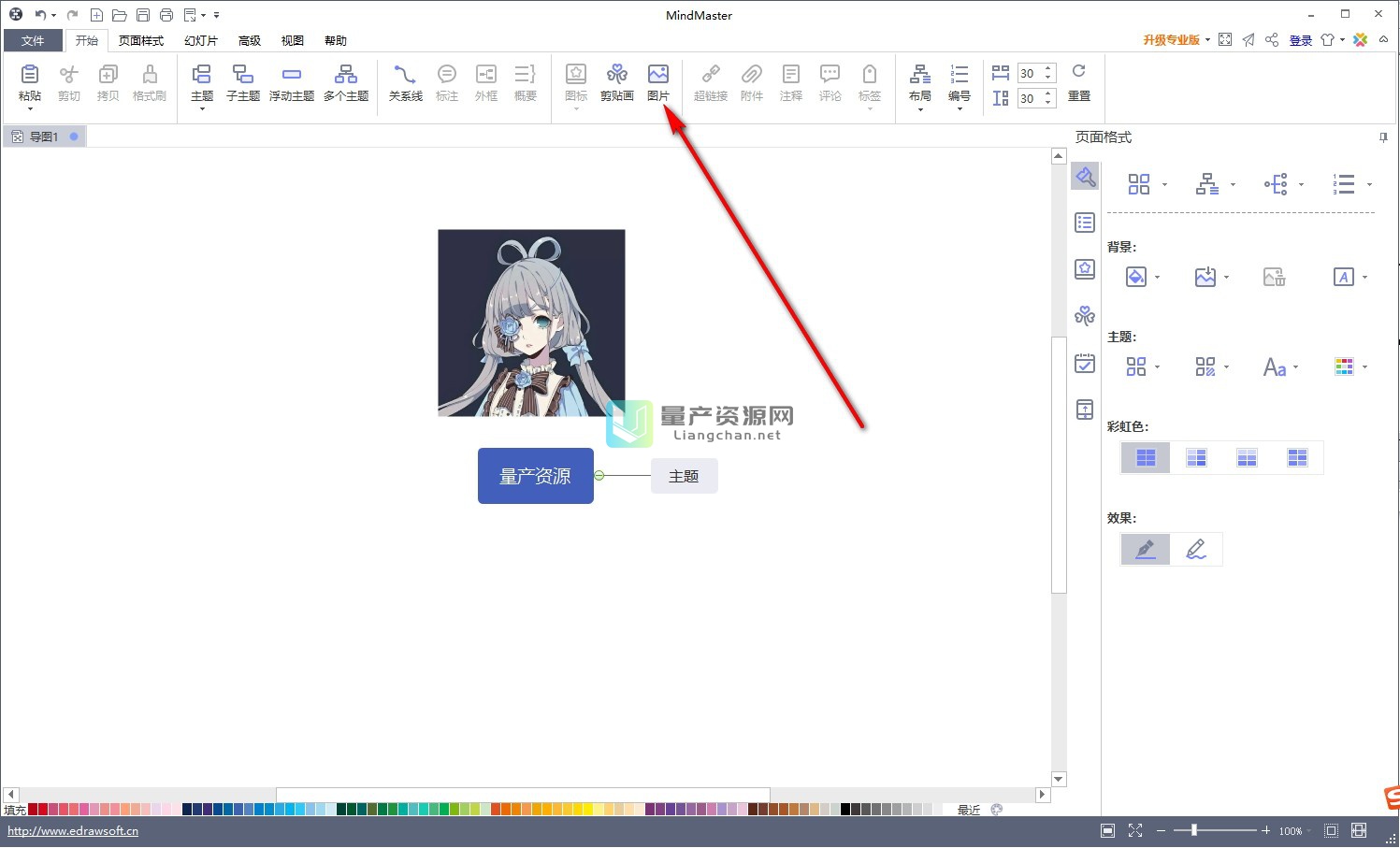
Task: Select the Relationship line (关系线) tool
Action: (406, 82)
